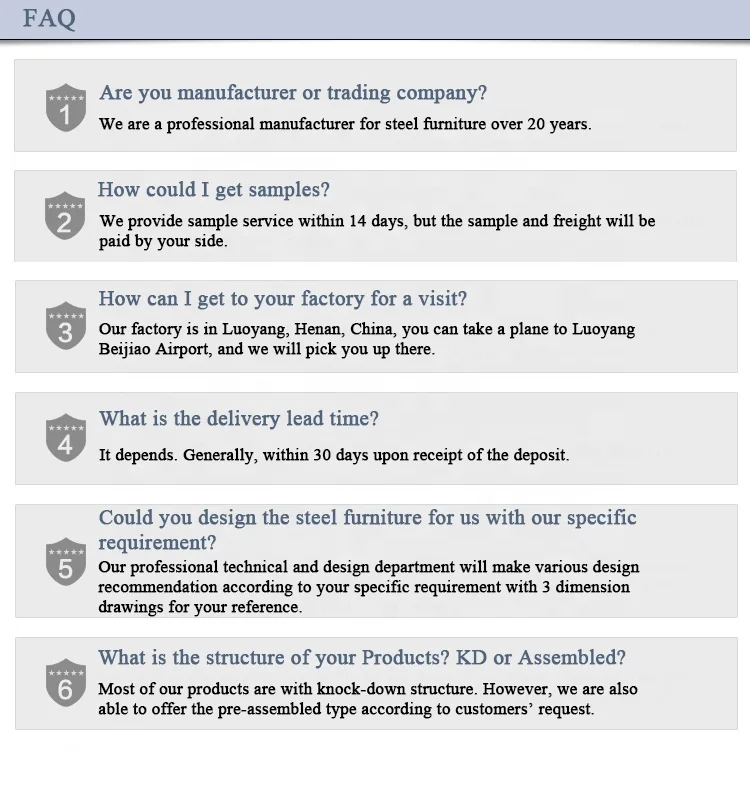Viewport: 750px width, 797px height.
Task: Click answer about 3 dimension drawings
Action: (x=368, y=587)
